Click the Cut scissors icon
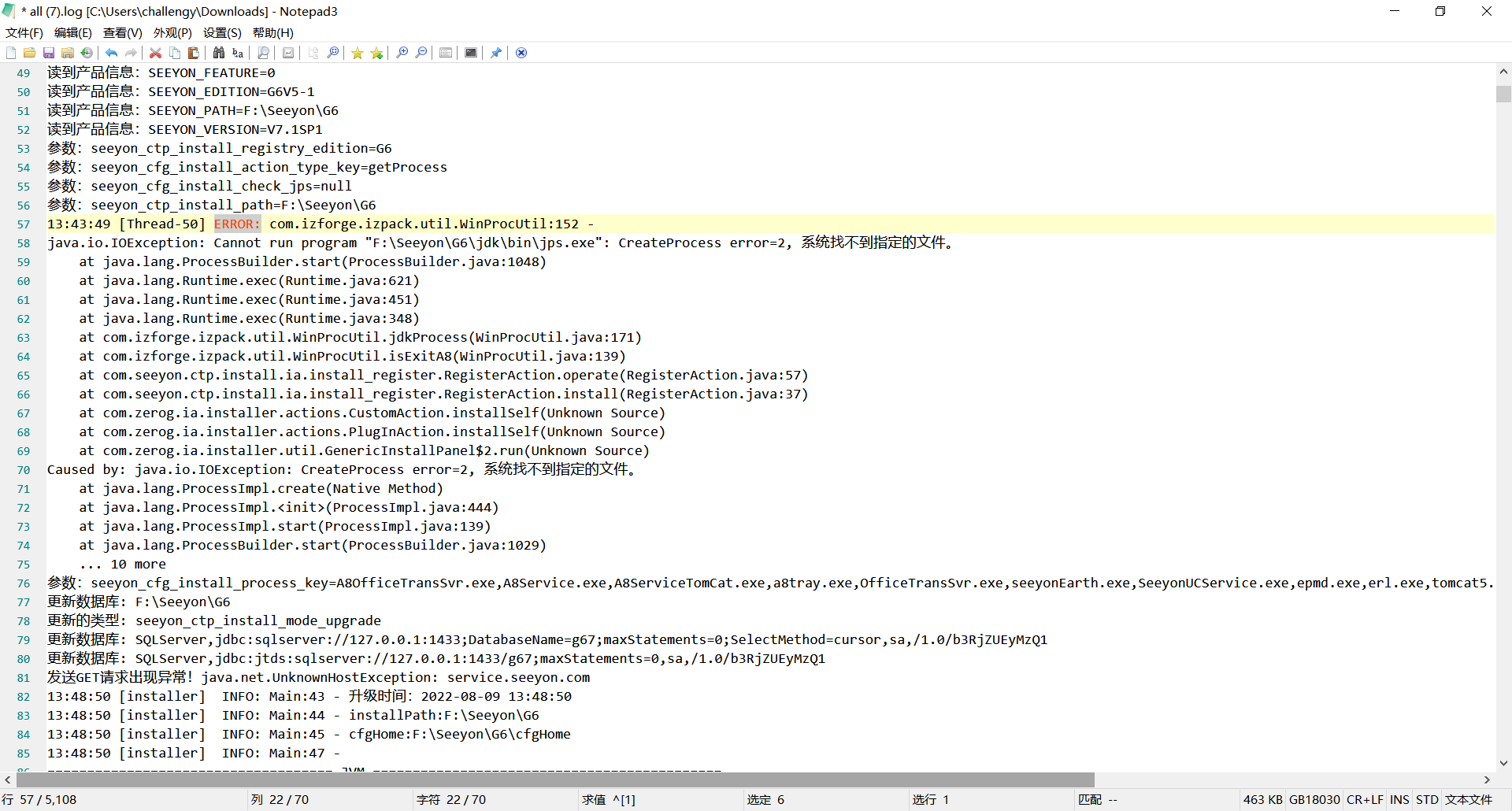This screenshot has width=1512, height=811. [x=156, y=53]
